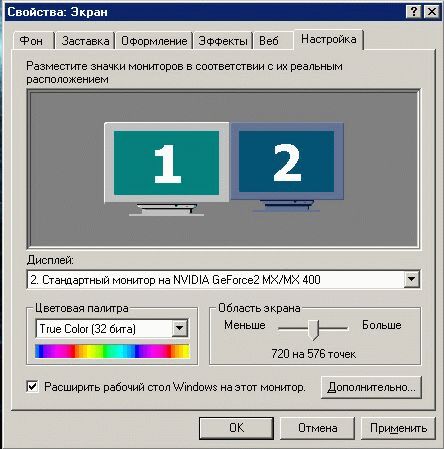Select the Настройка tab
The width and height of the screenshot is (444, 449).
(329, 39)
